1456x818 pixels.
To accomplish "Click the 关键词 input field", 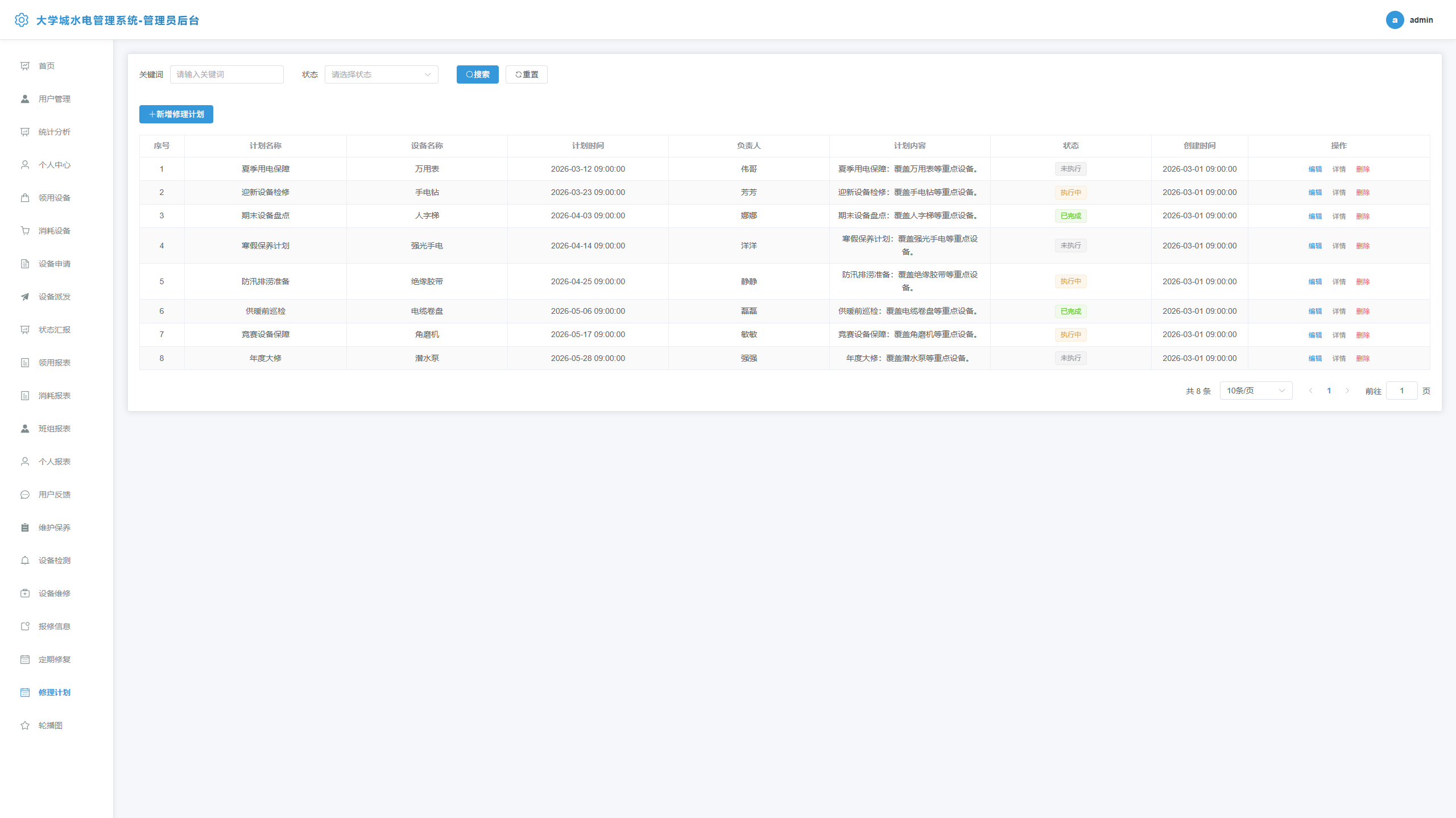I will [x=226, y=74].
